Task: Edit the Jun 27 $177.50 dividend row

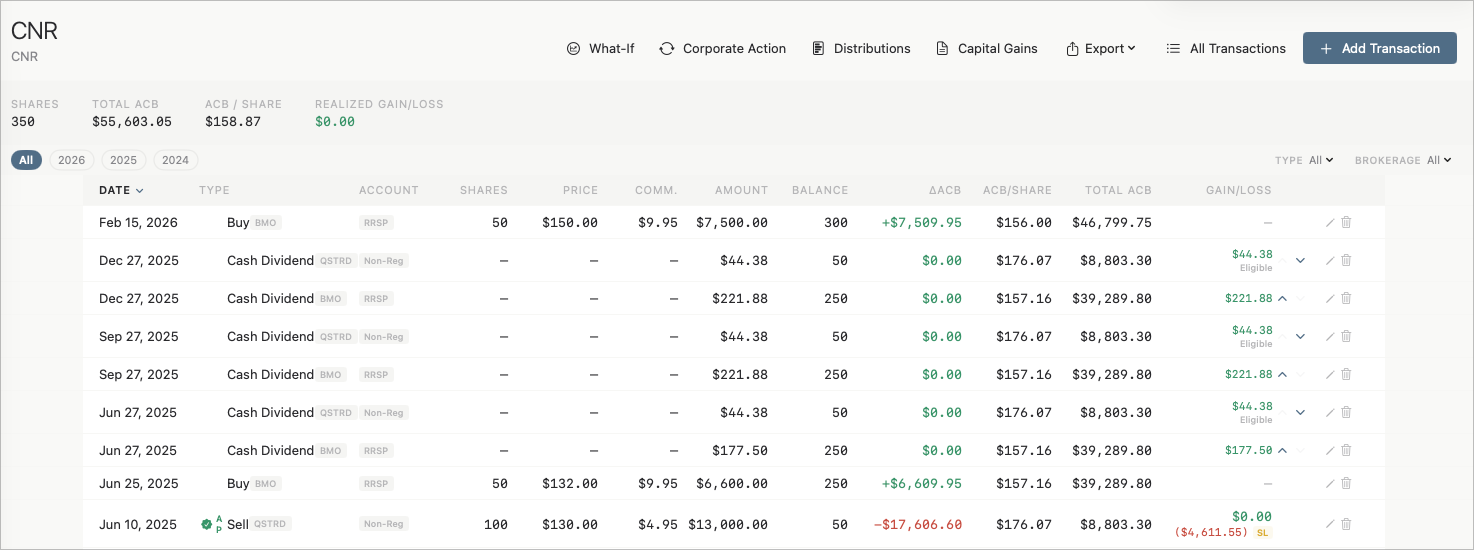Action: click(1330, 450)
